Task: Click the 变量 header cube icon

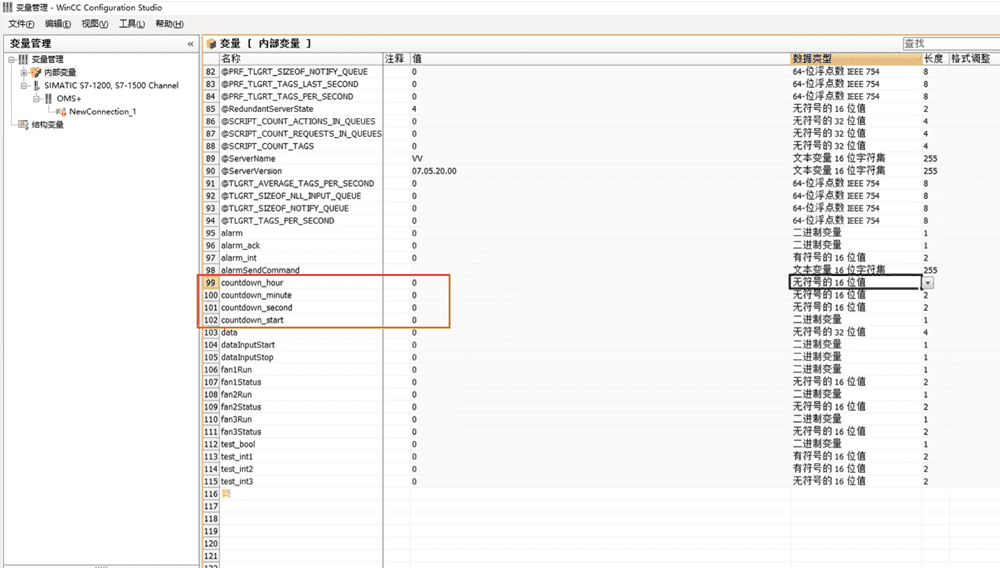Action: coord(211,44)
